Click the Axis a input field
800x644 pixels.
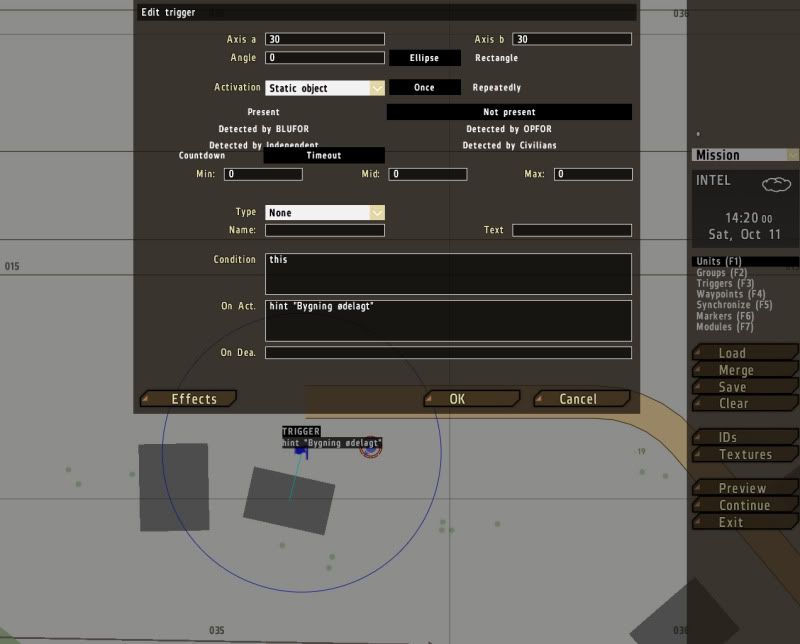(x=324, y=39)
